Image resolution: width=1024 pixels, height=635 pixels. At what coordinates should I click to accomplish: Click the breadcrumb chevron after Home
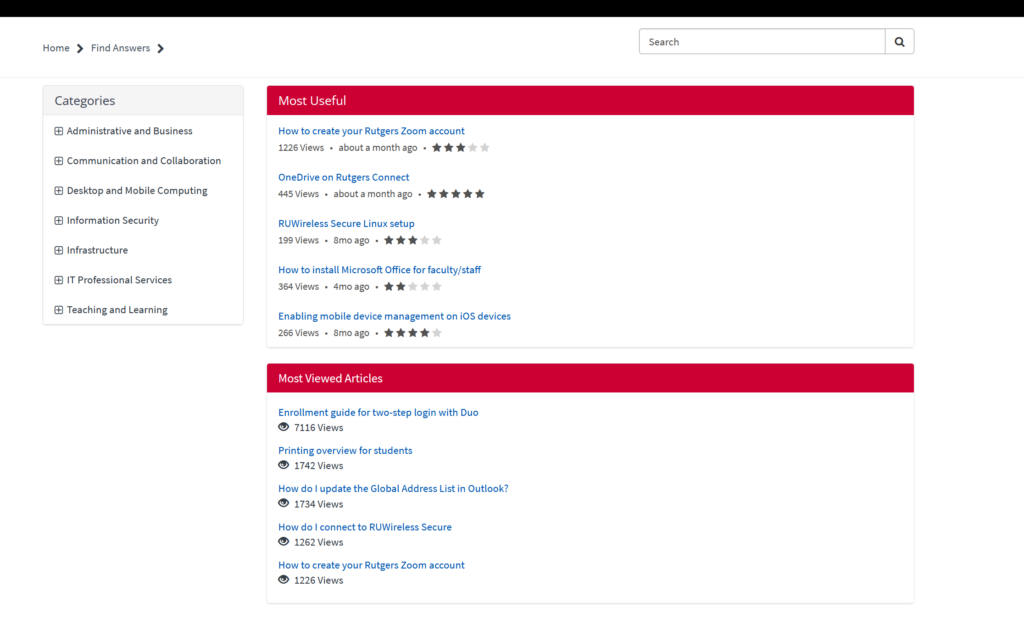(x=77, y=47)
